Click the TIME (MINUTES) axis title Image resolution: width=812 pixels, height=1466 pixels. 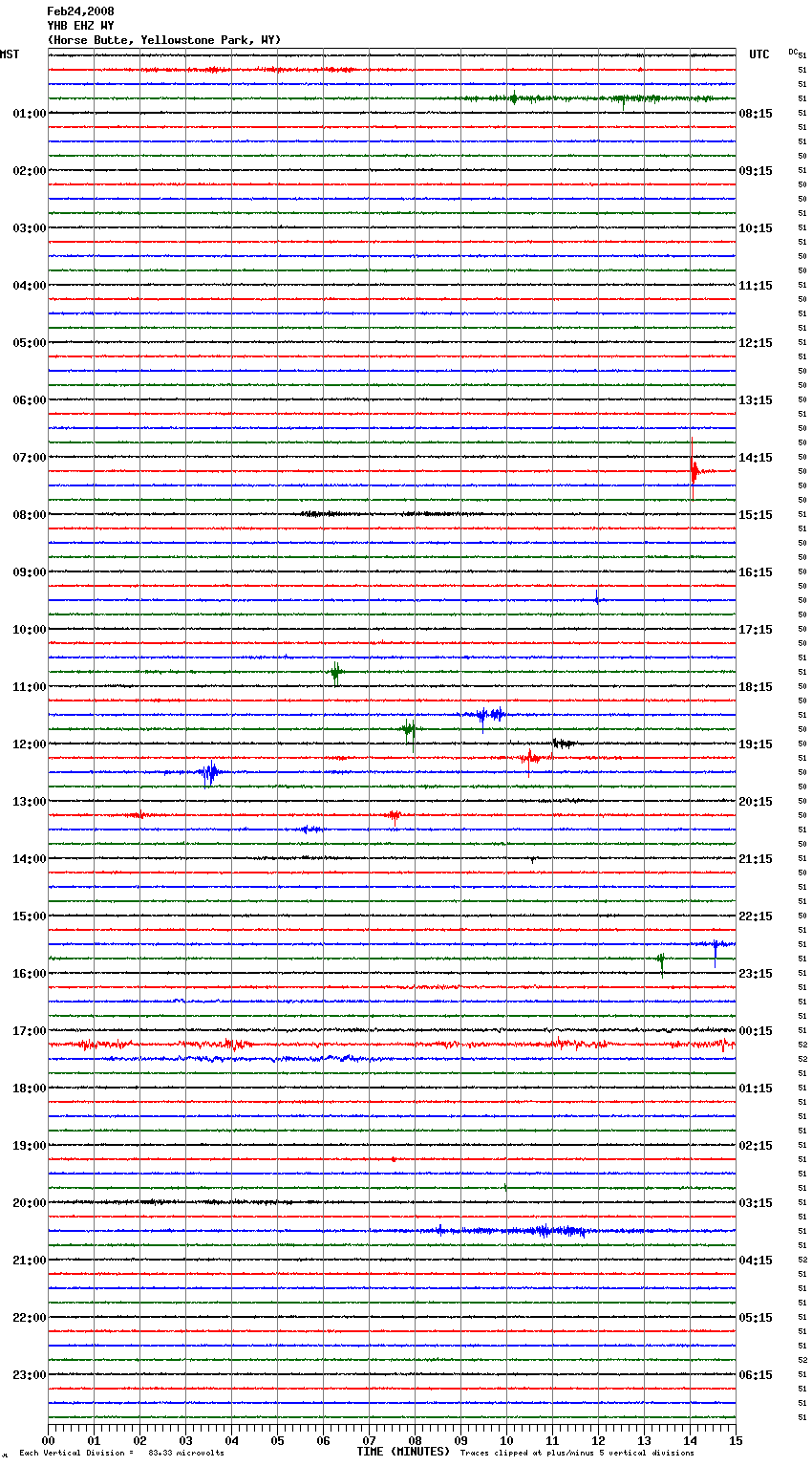pos(403,1452)
